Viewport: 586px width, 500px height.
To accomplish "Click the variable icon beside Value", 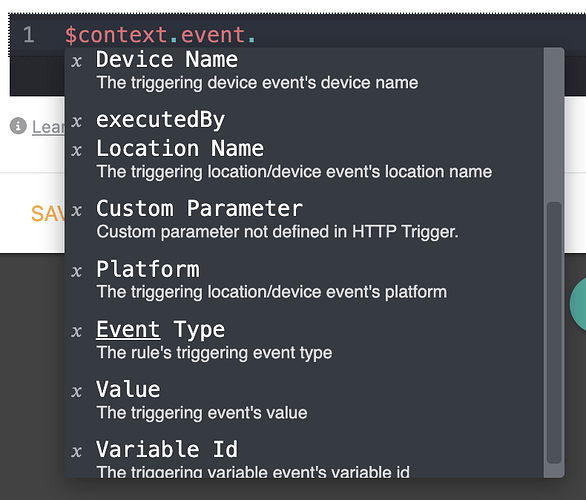I will [x=77, y=392].
